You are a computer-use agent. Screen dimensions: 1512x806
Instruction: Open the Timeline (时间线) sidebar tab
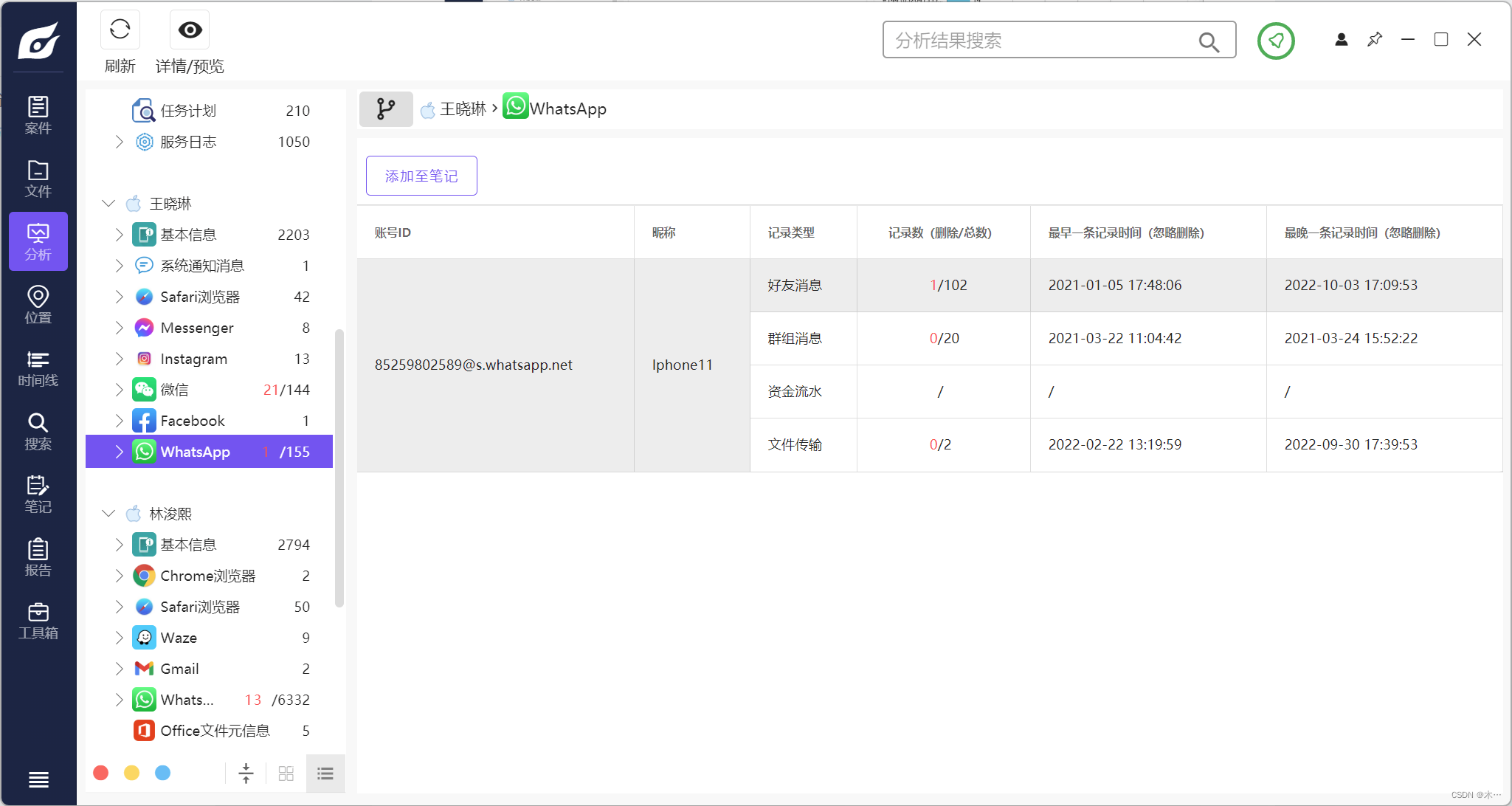pos(38,368)
